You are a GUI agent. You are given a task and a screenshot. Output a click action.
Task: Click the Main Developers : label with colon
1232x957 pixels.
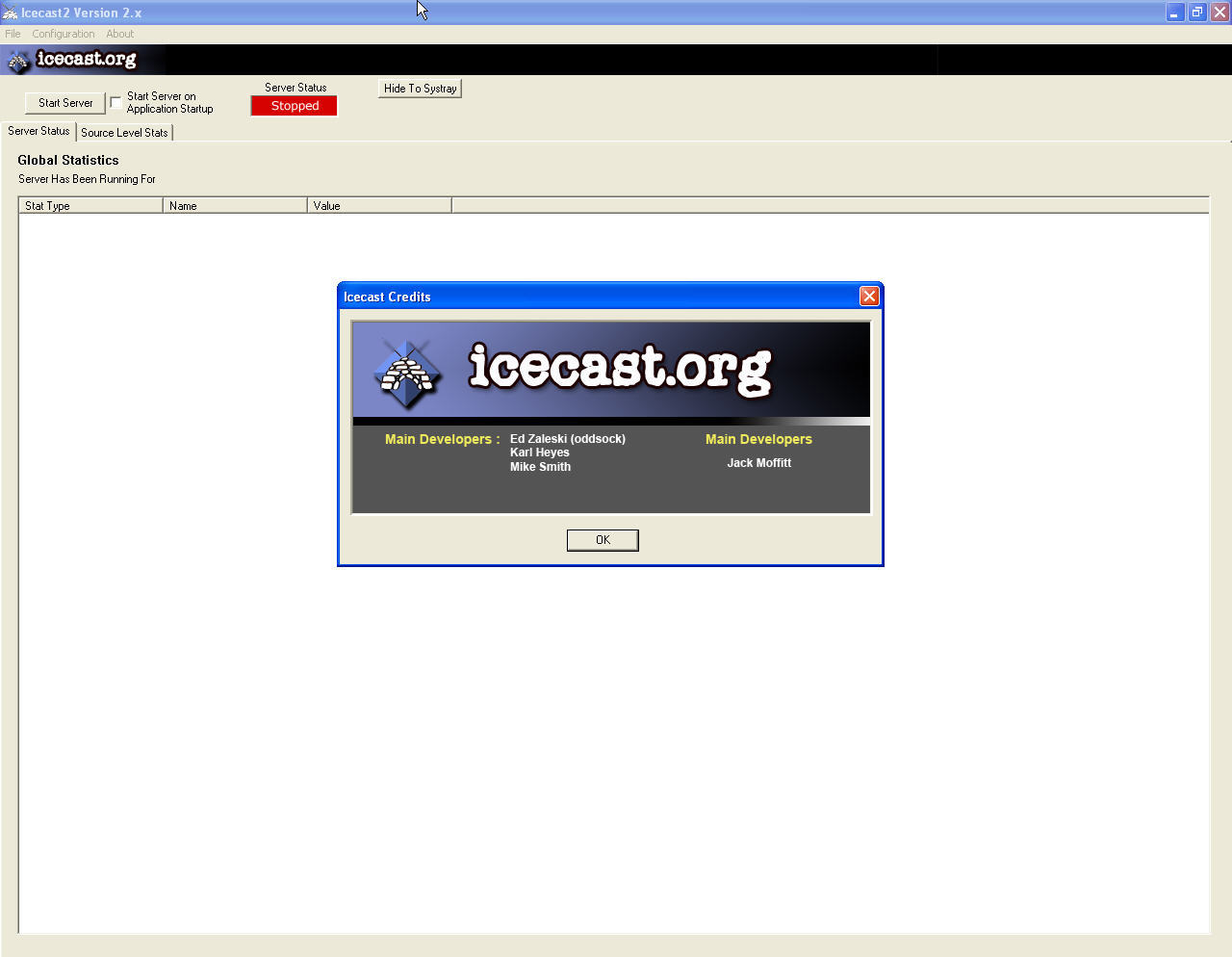[443, 439]
